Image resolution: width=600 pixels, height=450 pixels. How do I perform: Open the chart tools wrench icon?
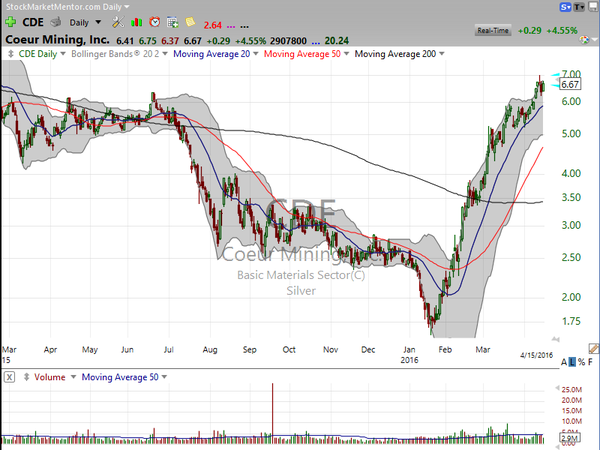118,22
